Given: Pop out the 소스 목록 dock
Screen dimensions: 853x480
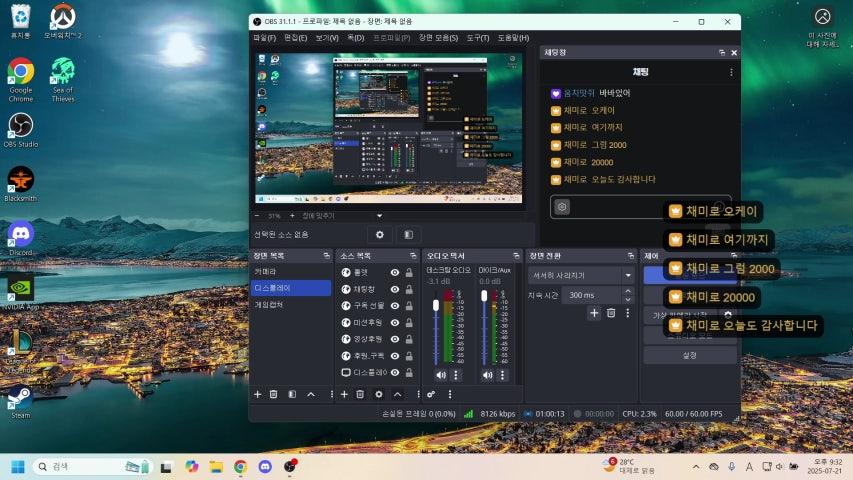Looking at the screenshot, I should pyautogui.click(x=413, y=256).
